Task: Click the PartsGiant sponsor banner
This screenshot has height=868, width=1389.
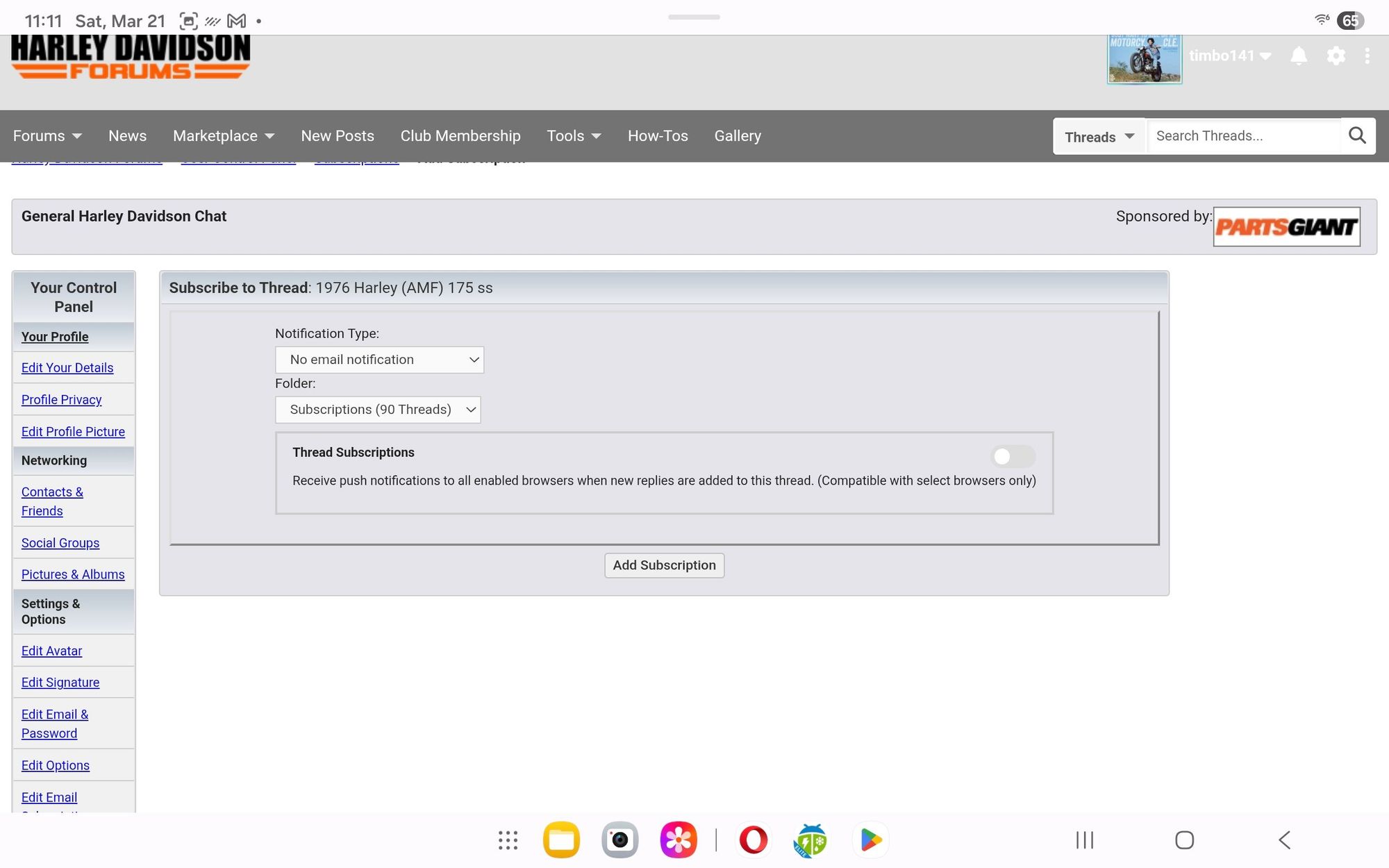Action: (x=1286, y=227)
